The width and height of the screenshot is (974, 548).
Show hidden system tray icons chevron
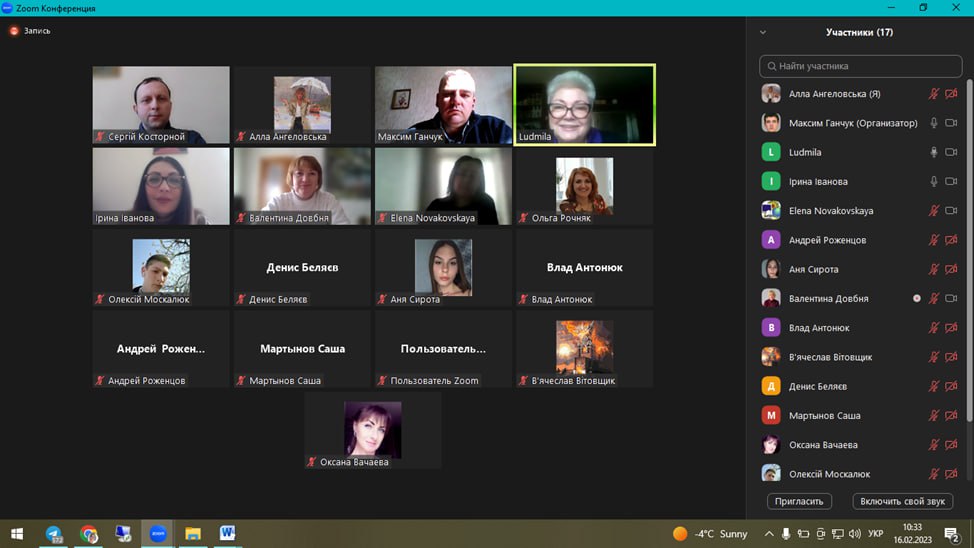click(x=769, y=534)
